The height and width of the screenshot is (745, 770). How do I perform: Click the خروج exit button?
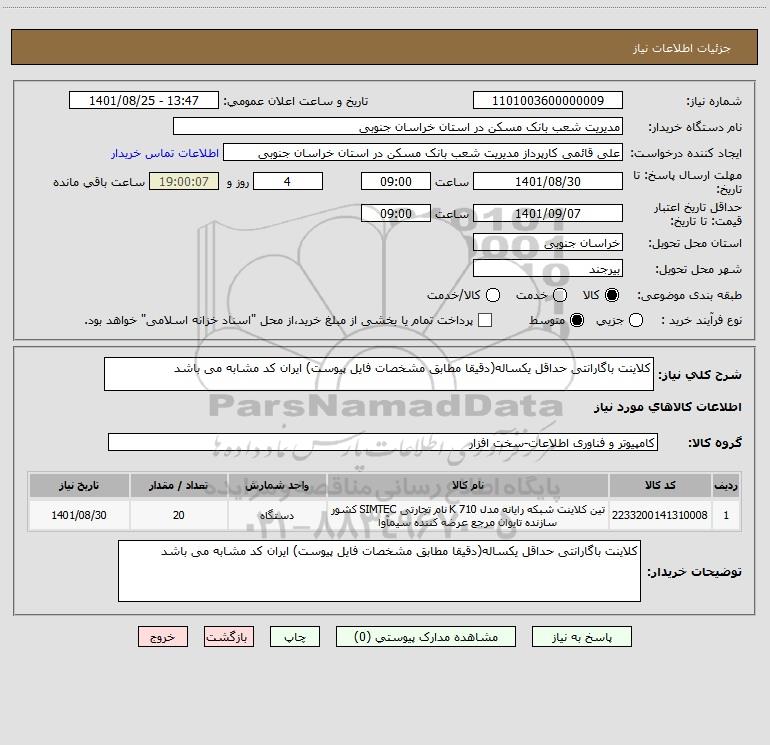tap(163, 637)
